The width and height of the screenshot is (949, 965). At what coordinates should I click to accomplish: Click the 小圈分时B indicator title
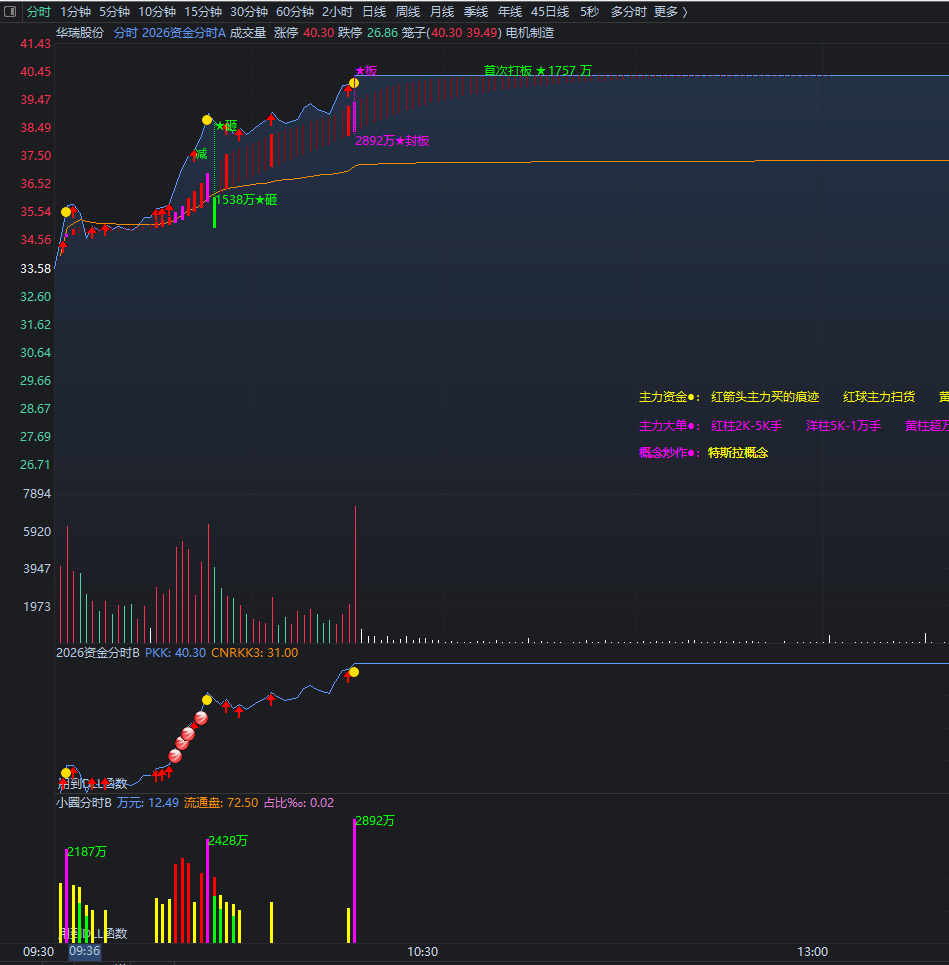(x=84, y=803)
